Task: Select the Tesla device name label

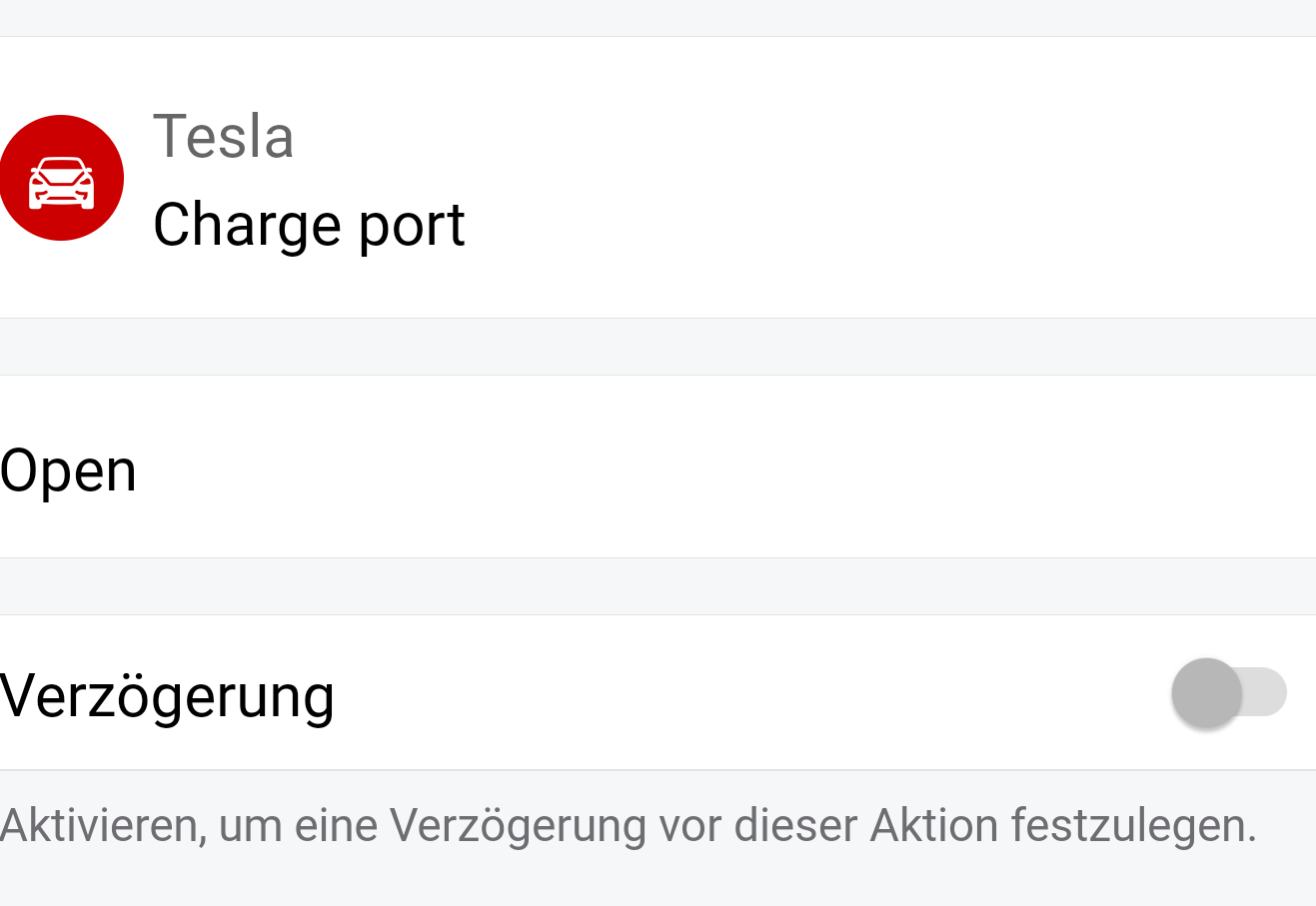Action: (x=223, y=136)
